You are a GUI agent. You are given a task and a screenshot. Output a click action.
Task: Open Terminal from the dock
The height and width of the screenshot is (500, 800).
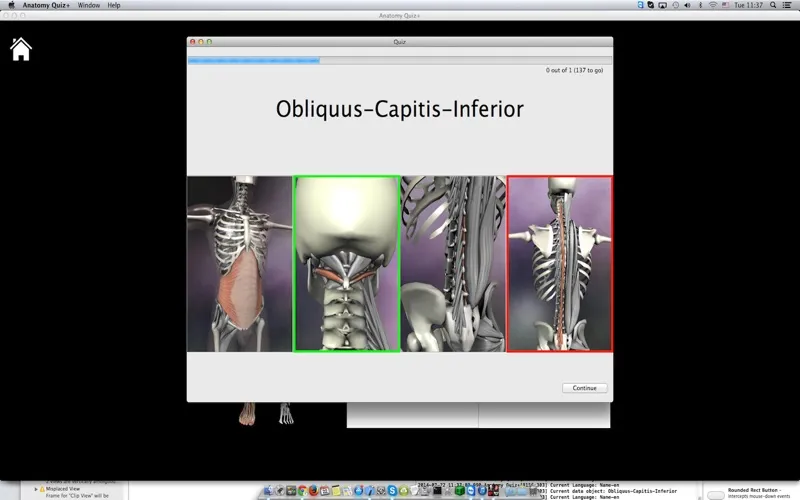pos(437,491)
